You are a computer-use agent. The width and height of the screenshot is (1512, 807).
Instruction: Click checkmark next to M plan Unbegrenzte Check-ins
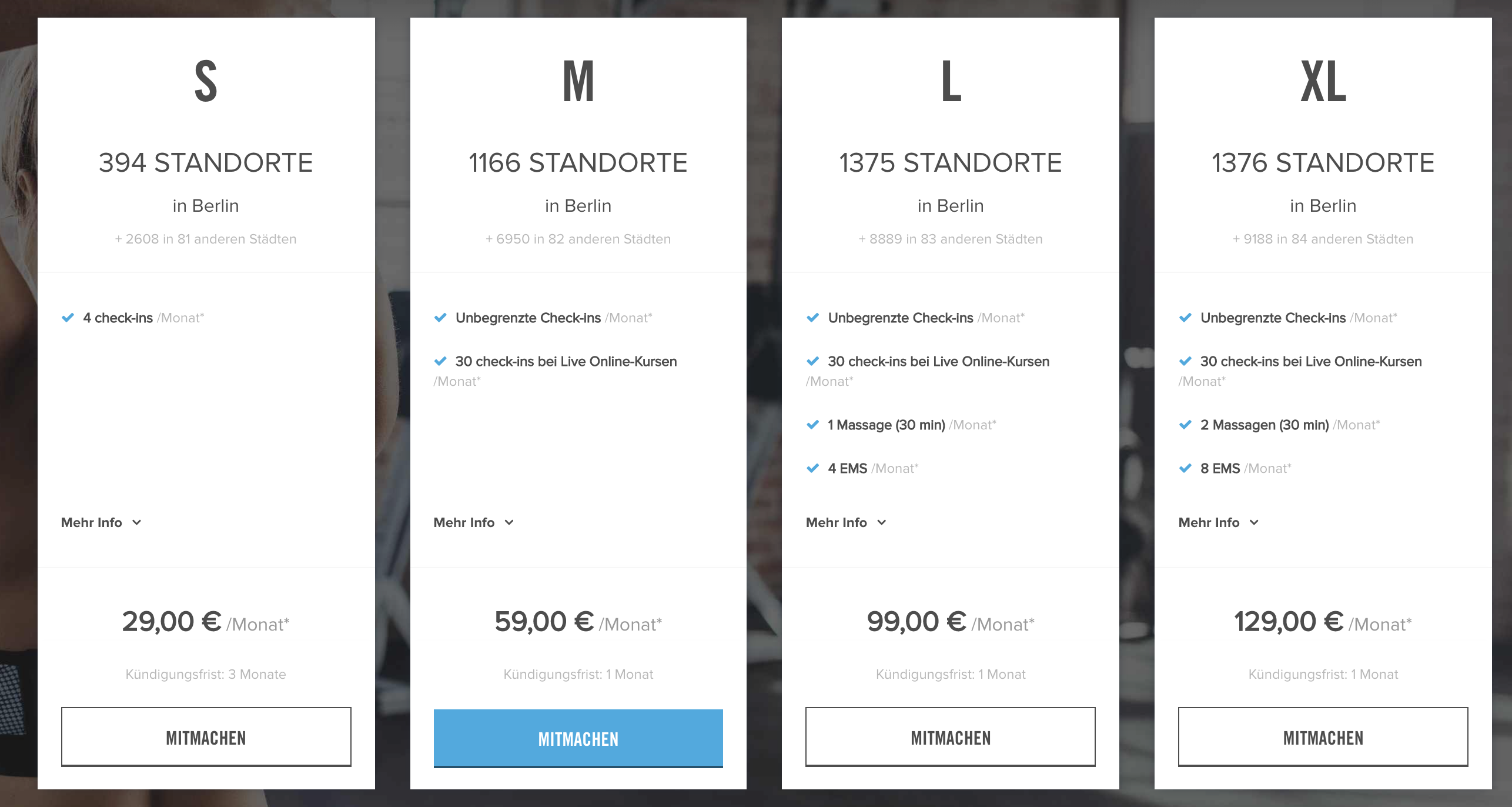[440, 318]
